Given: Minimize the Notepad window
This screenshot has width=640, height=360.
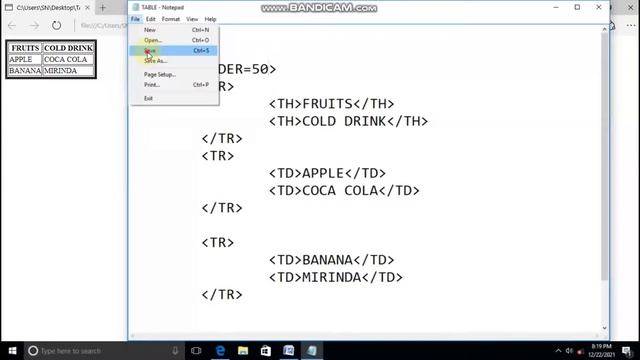Looking at the screenshot, I should click(556, 7).
